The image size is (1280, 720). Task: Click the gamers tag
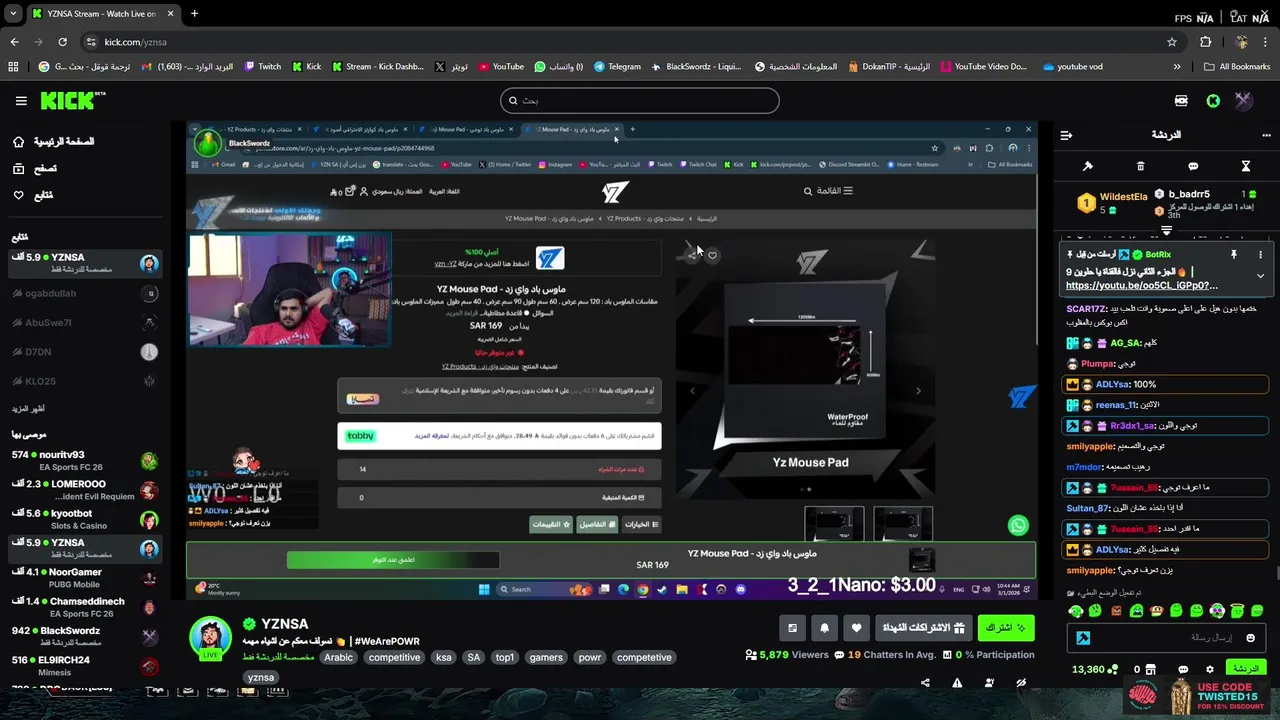click(546, 657)
